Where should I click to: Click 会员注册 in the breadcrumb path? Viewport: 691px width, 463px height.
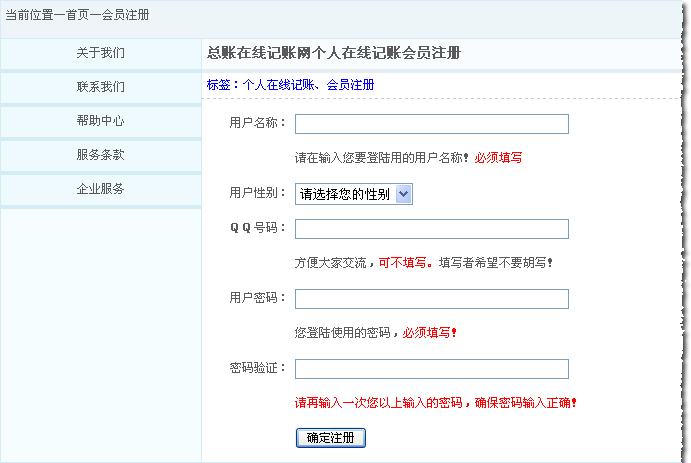[125, 15]
